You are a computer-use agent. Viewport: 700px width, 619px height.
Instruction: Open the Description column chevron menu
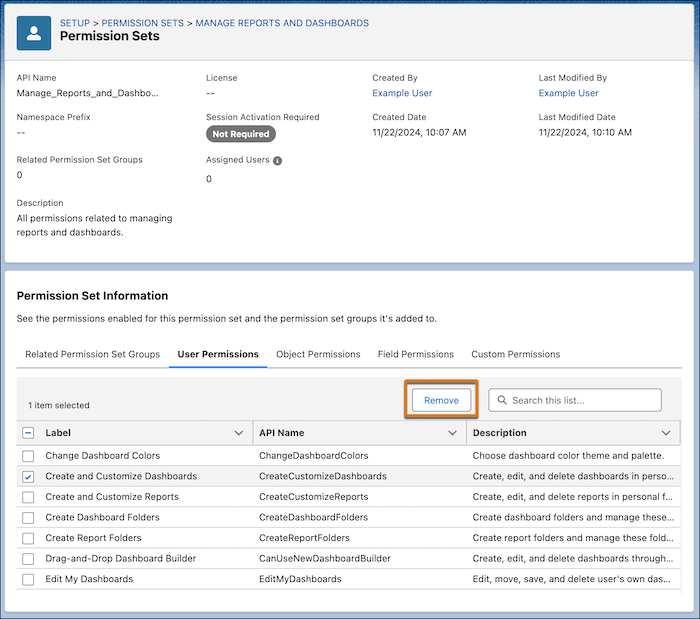[x=666, y=433]
